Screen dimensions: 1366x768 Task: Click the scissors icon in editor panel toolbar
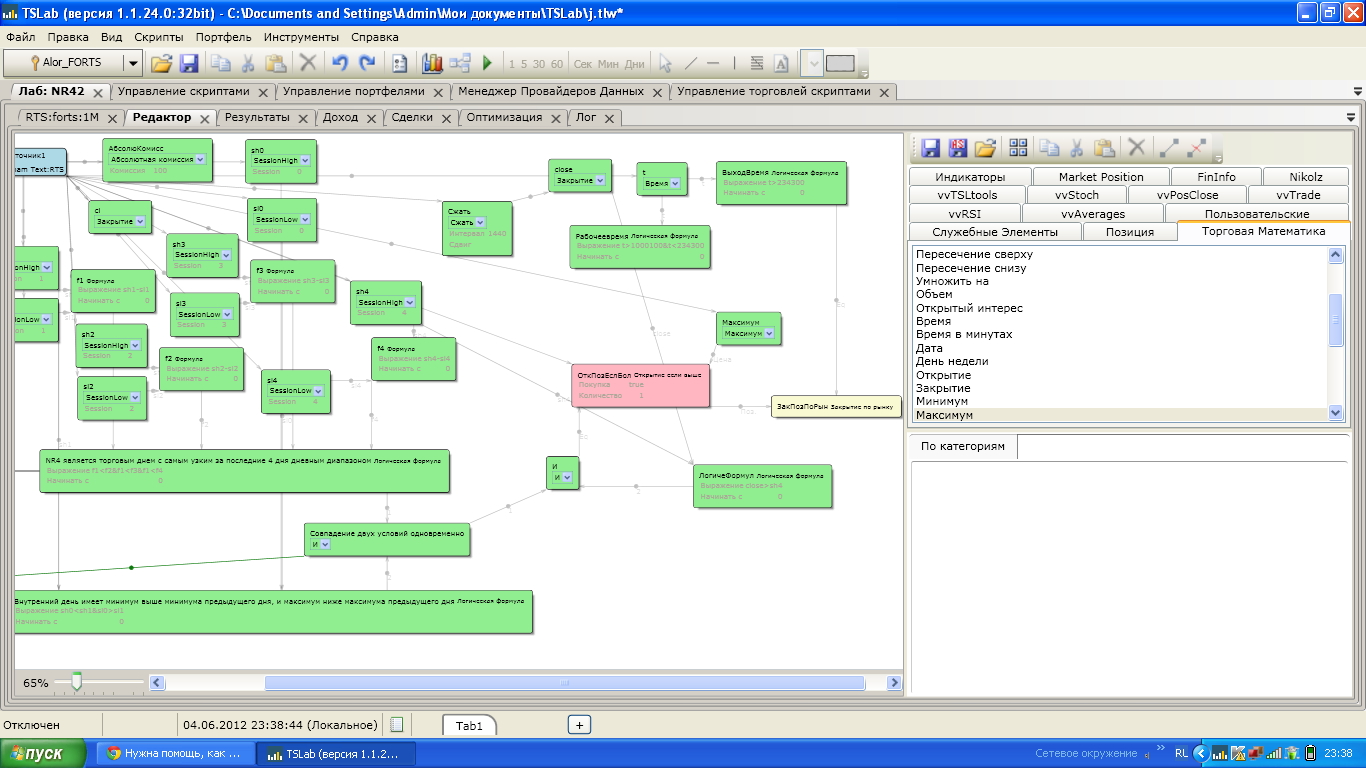[x=1077, y=147]
